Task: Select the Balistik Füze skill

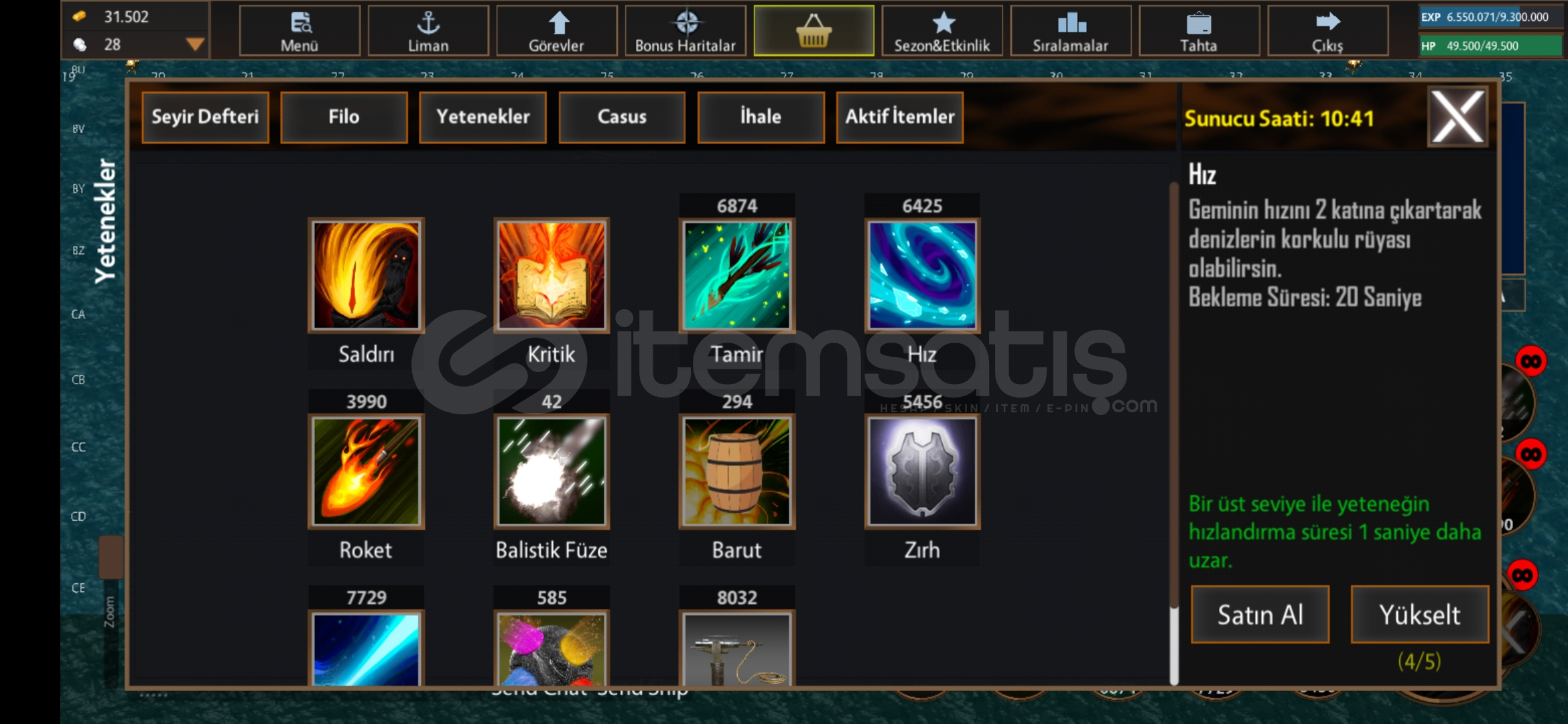Action: (x=551, y=471)
